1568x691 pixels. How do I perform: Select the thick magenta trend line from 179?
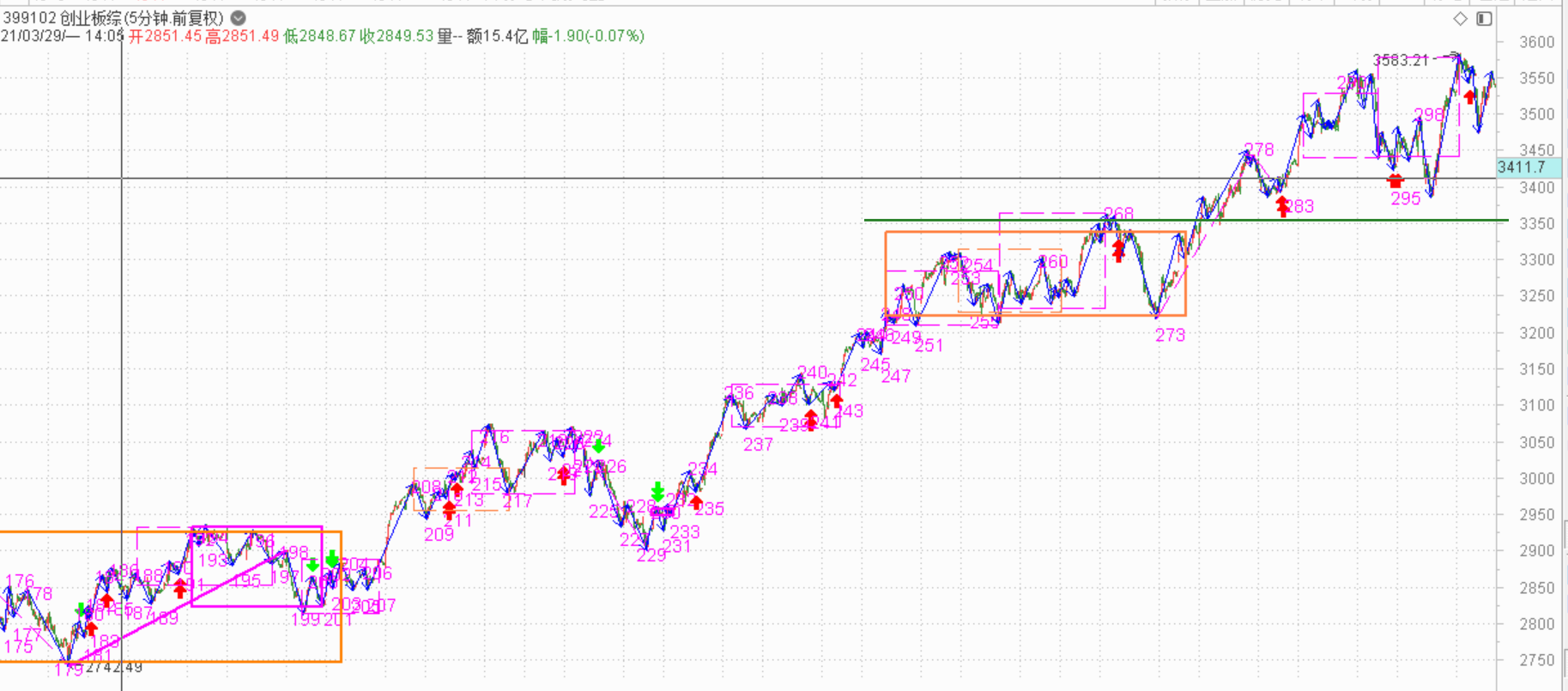(x=172, y=611)
